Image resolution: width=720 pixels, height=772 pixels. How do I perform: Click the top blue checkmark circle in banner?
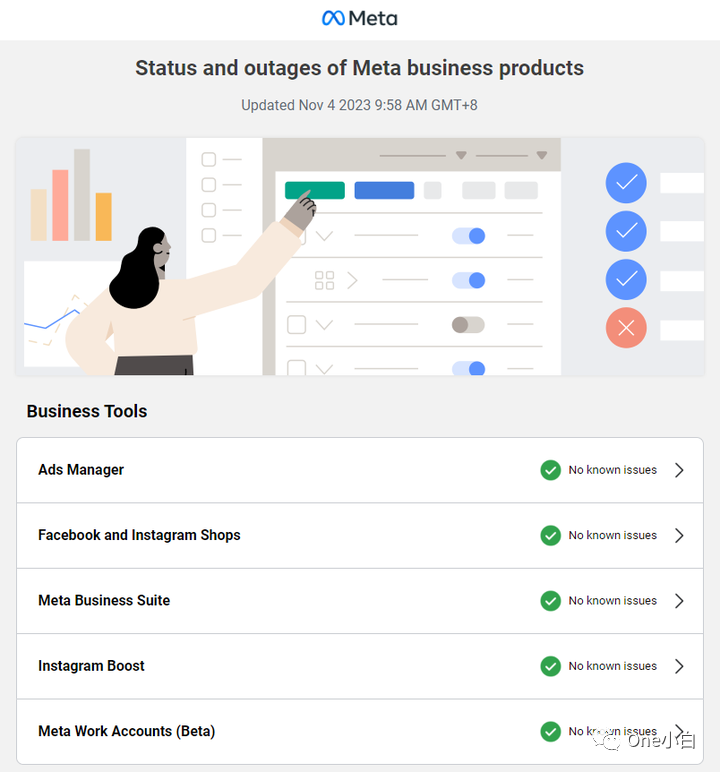[x=626, y=183]
